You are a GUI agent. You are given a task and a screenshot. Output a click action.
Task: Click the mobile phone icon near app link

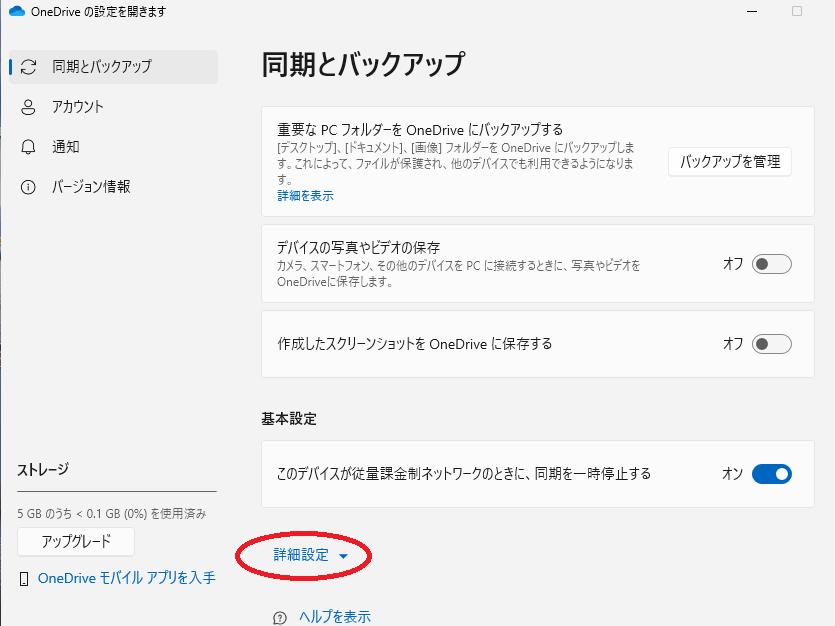tap(24, 579)
